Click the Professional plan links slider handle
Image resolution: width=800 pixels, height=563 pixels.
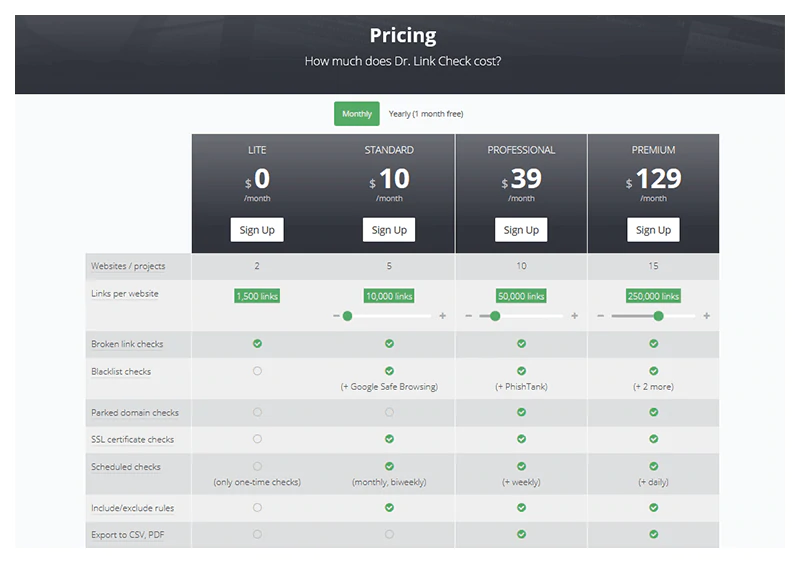click(495, 316)
